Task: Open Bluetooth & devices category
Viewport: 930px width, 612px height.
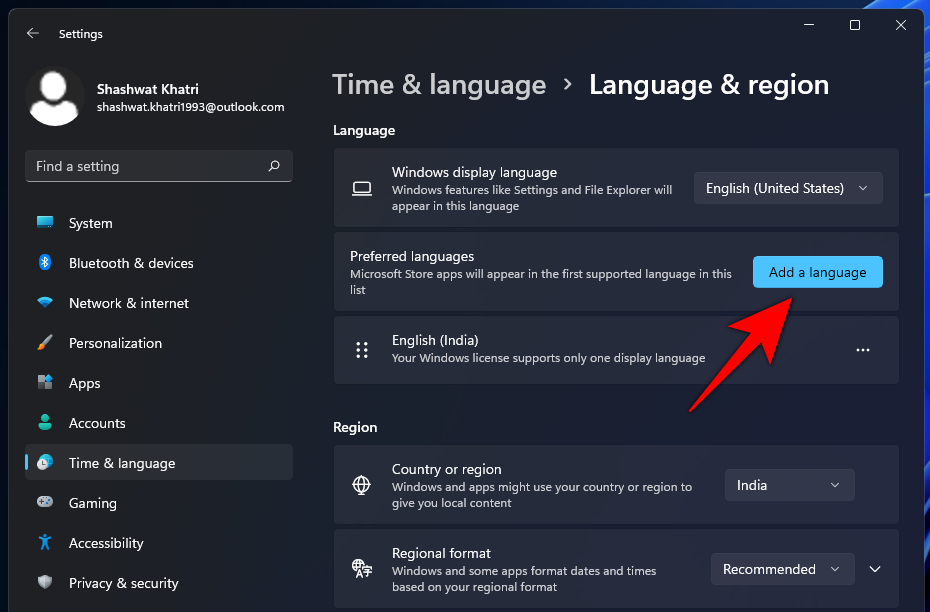Action: (159, 263)
